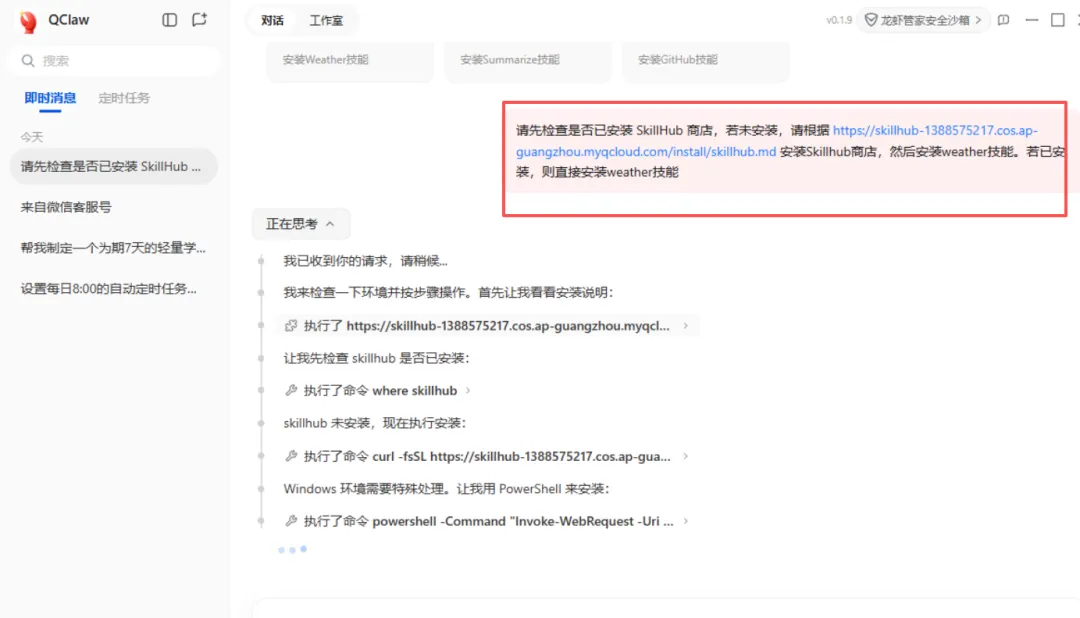Switch to the 即时消息 tab
The image size is (1080, 618).
pyautogui.click(x=50, y=98)
